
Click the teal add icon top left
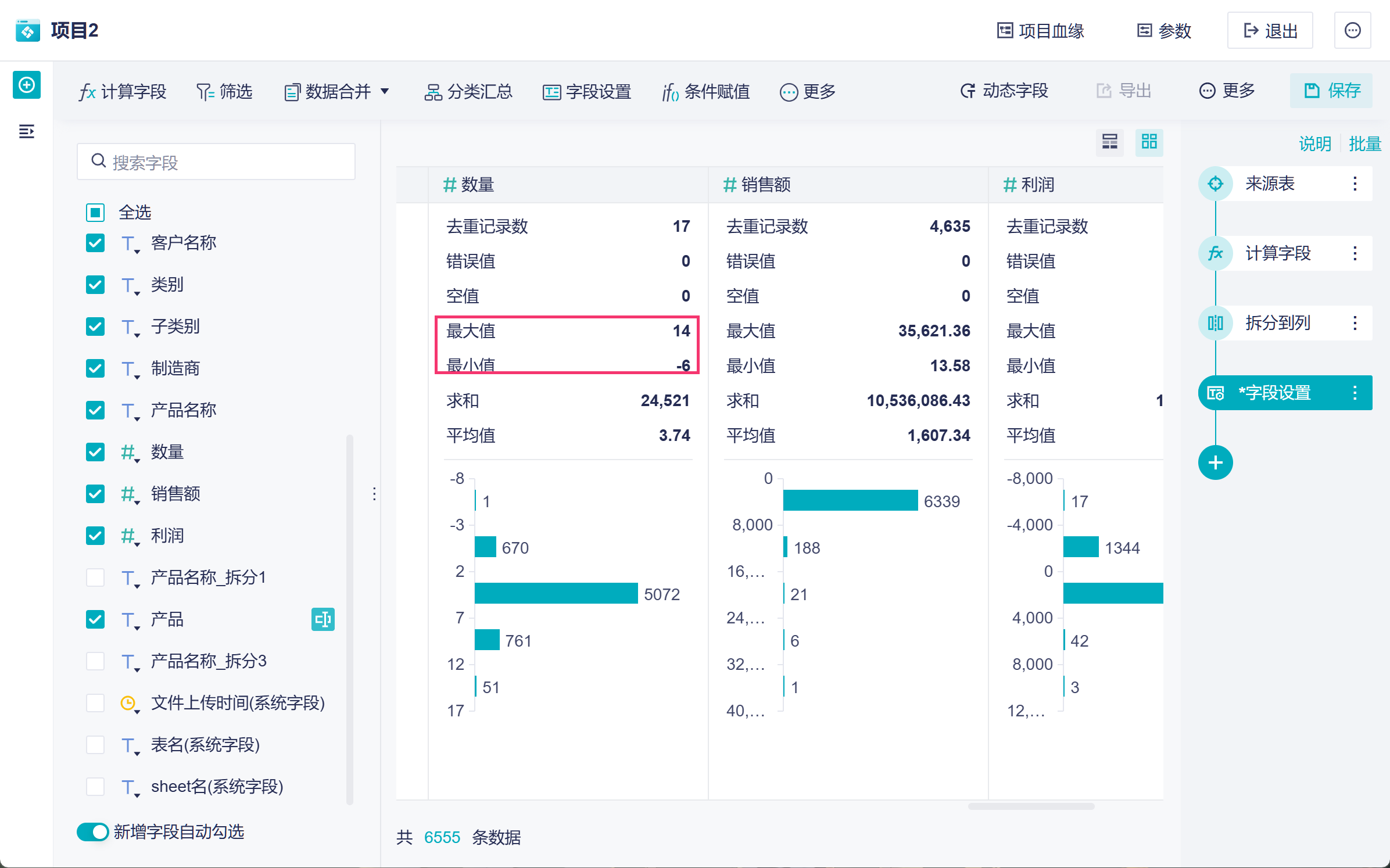26,85
